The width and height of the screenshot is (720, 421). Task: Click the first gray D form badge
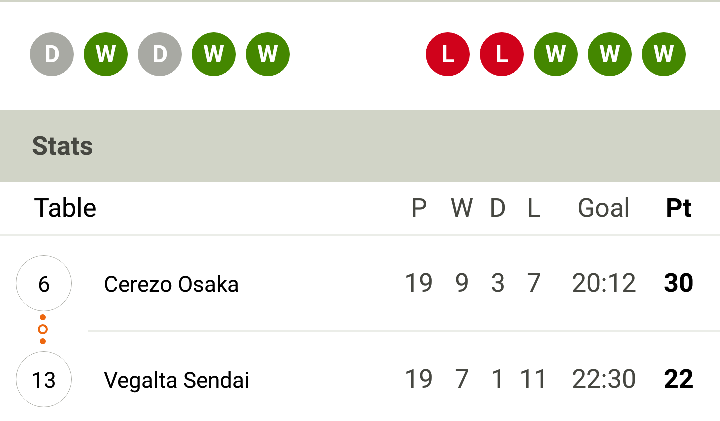coord(52,54)
